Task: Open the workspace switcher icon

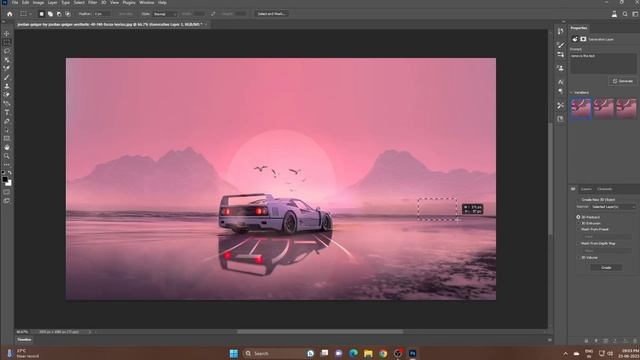Action: (x=635, y=14)
